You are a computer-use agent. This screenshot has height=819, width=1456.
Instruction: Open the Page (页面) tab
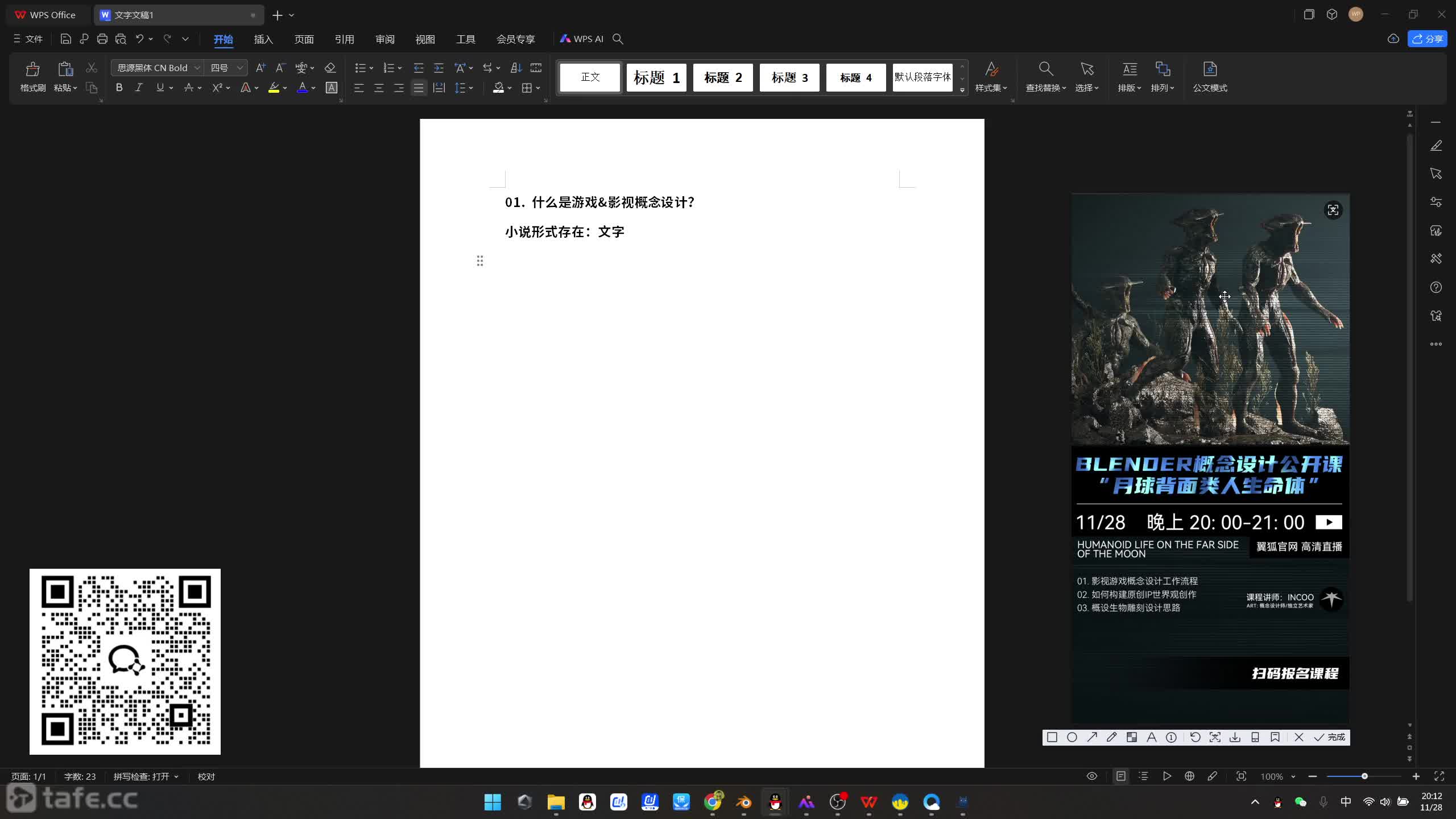coord(304,39)
